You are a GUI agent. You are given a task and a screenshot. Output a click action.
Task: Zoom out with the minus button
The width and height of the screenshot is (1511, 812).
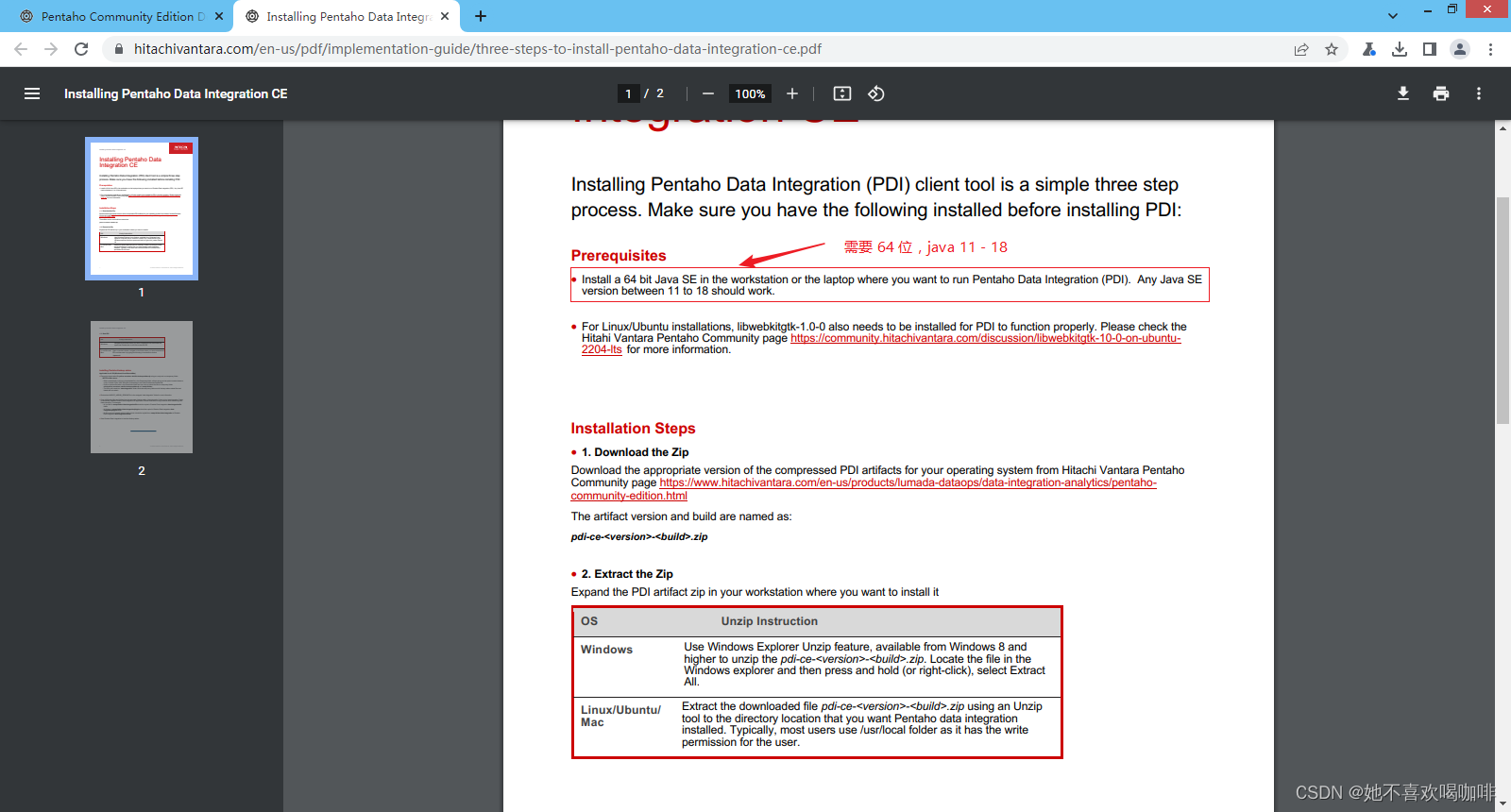(x=707, y=93)
